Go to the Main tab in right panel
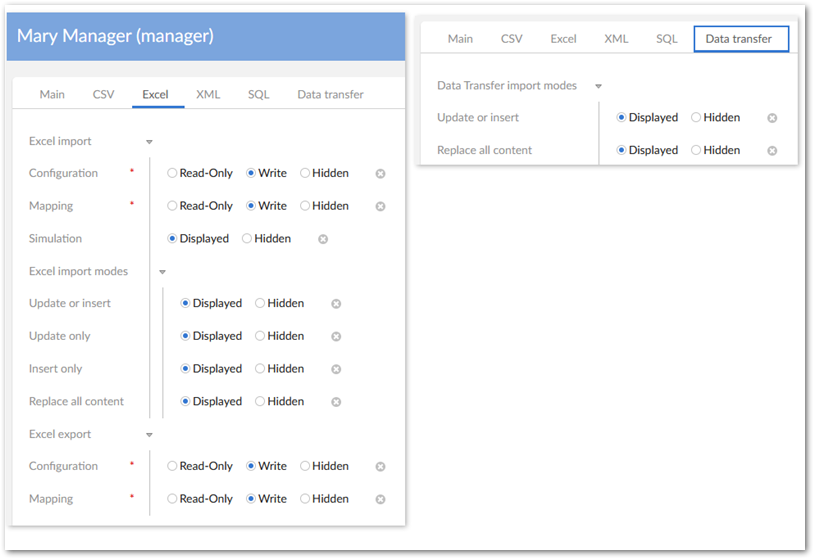The image size is (814, 559). 460,39
